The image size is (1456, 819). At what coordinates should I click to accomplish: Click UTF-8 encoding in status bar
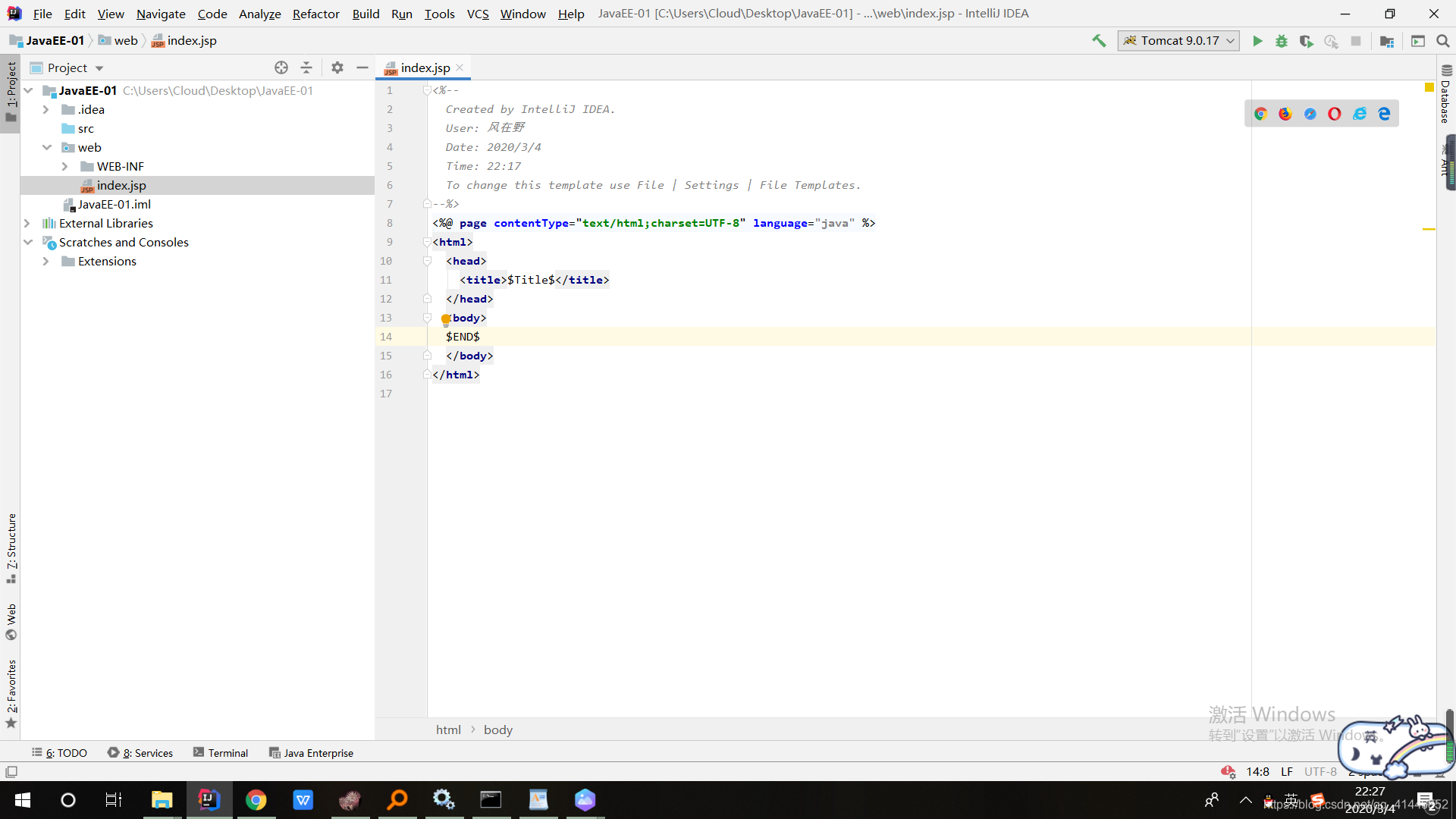coord(1320,771)
